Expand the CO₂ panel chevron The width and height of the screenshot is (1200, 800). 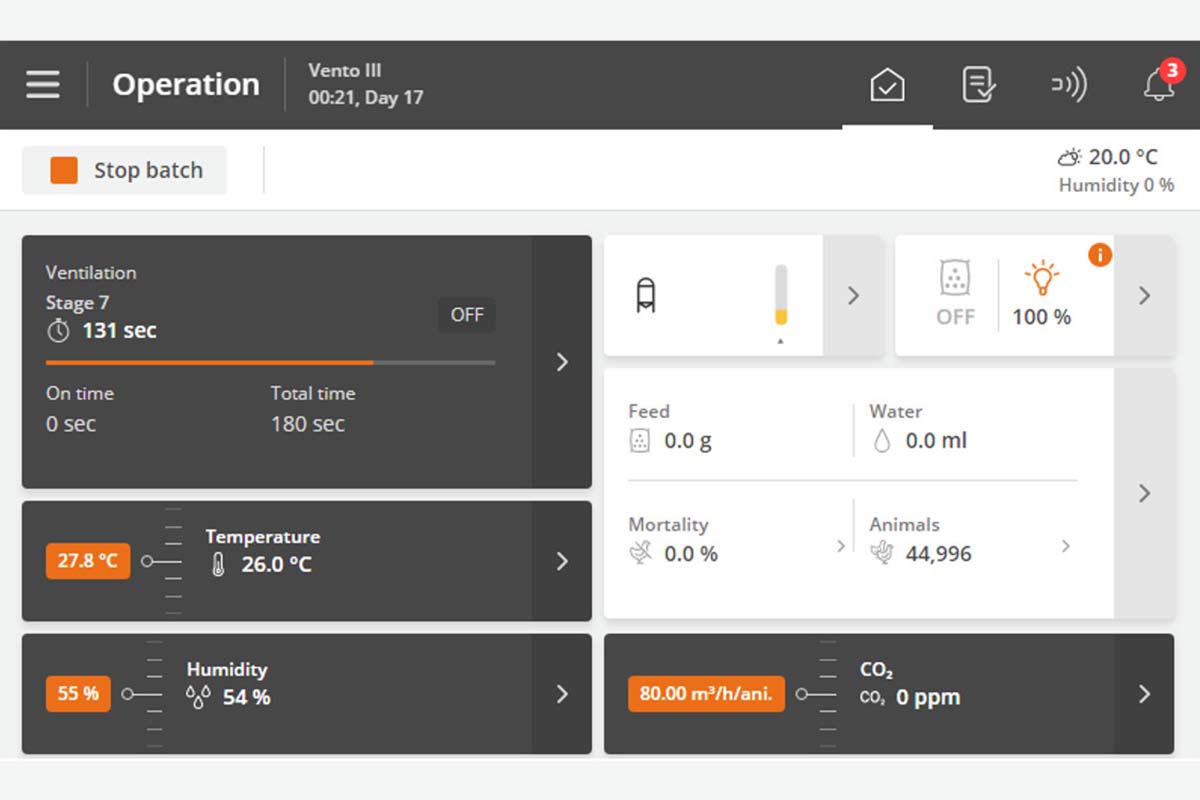pyautogui.click(x=1144, y=694)
